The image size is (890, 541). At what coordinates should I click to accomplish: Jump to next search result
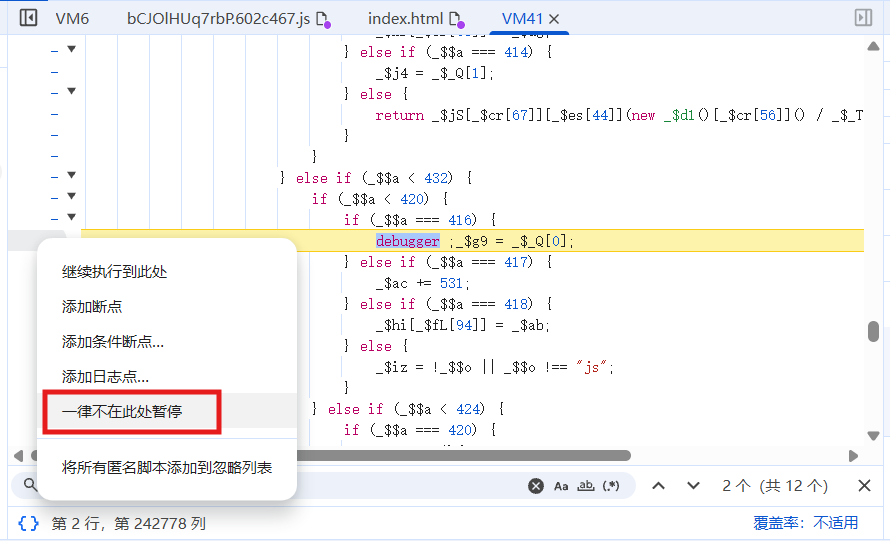click(693, 486)
